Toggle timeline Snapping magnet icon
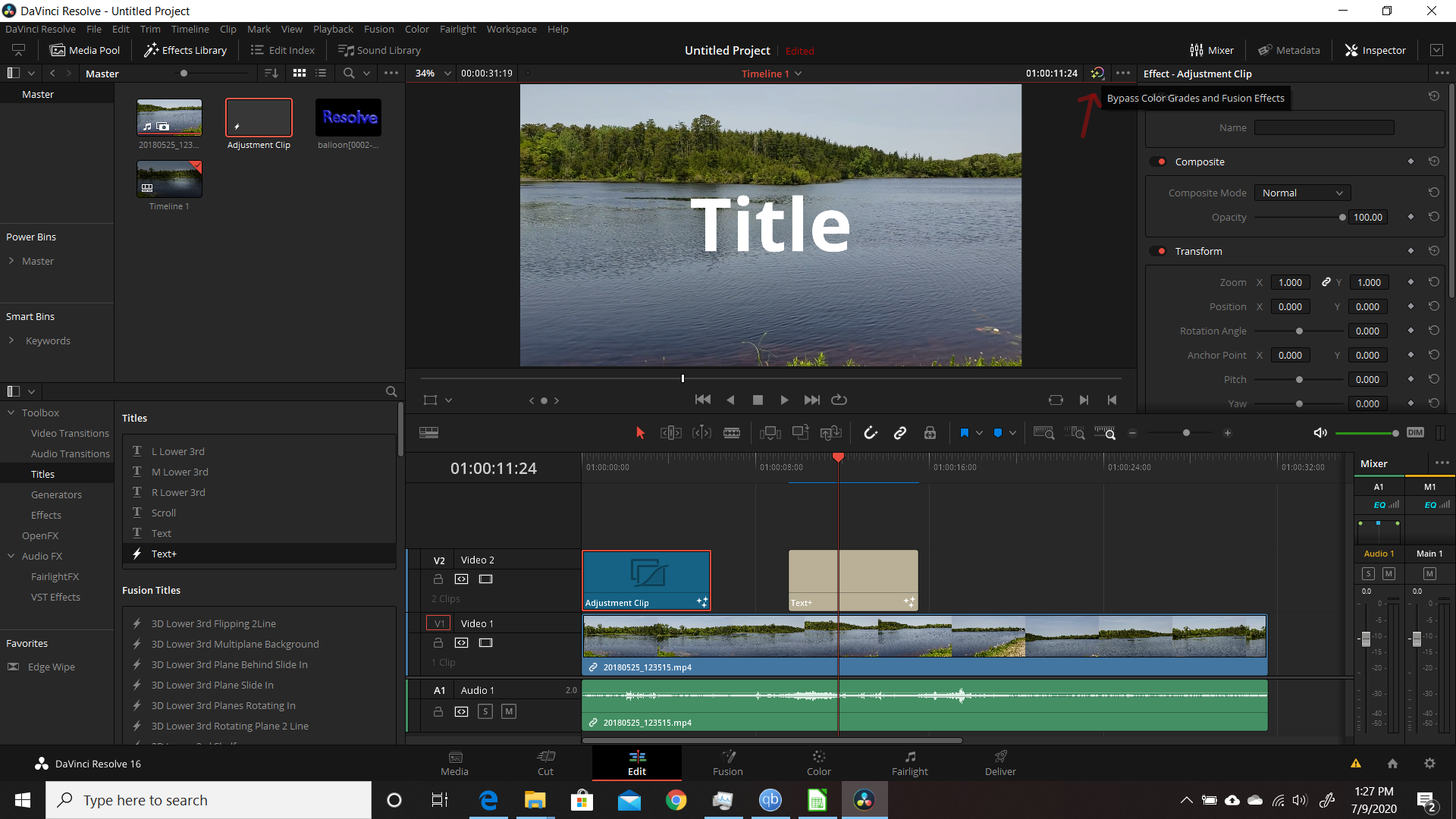Image resolution: width=1456 pixels, height=819 pixels. tap(871, 432)
